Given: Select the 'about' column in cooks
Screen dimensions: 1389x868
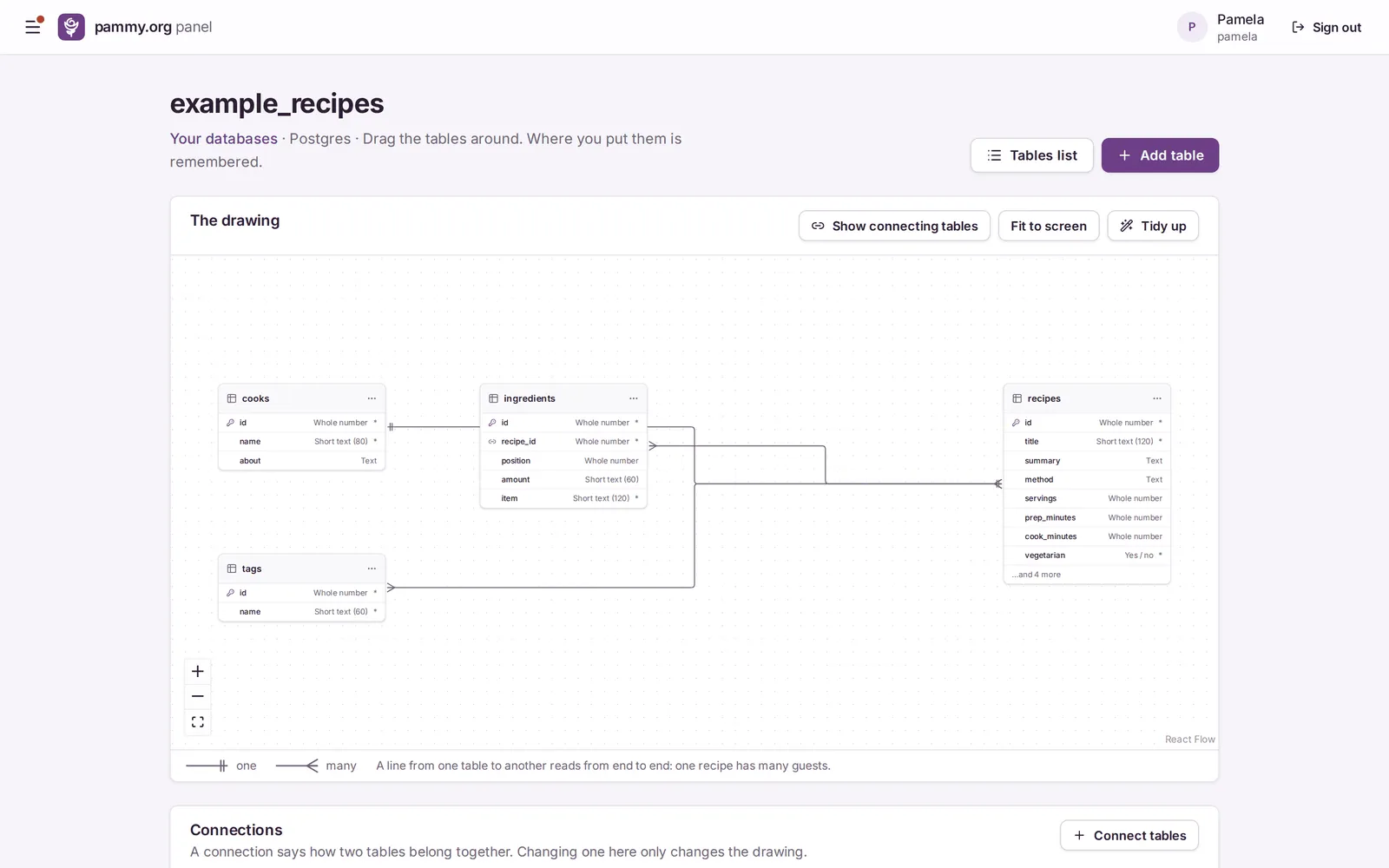Looking at the screenshot, I should coord(302,461).
